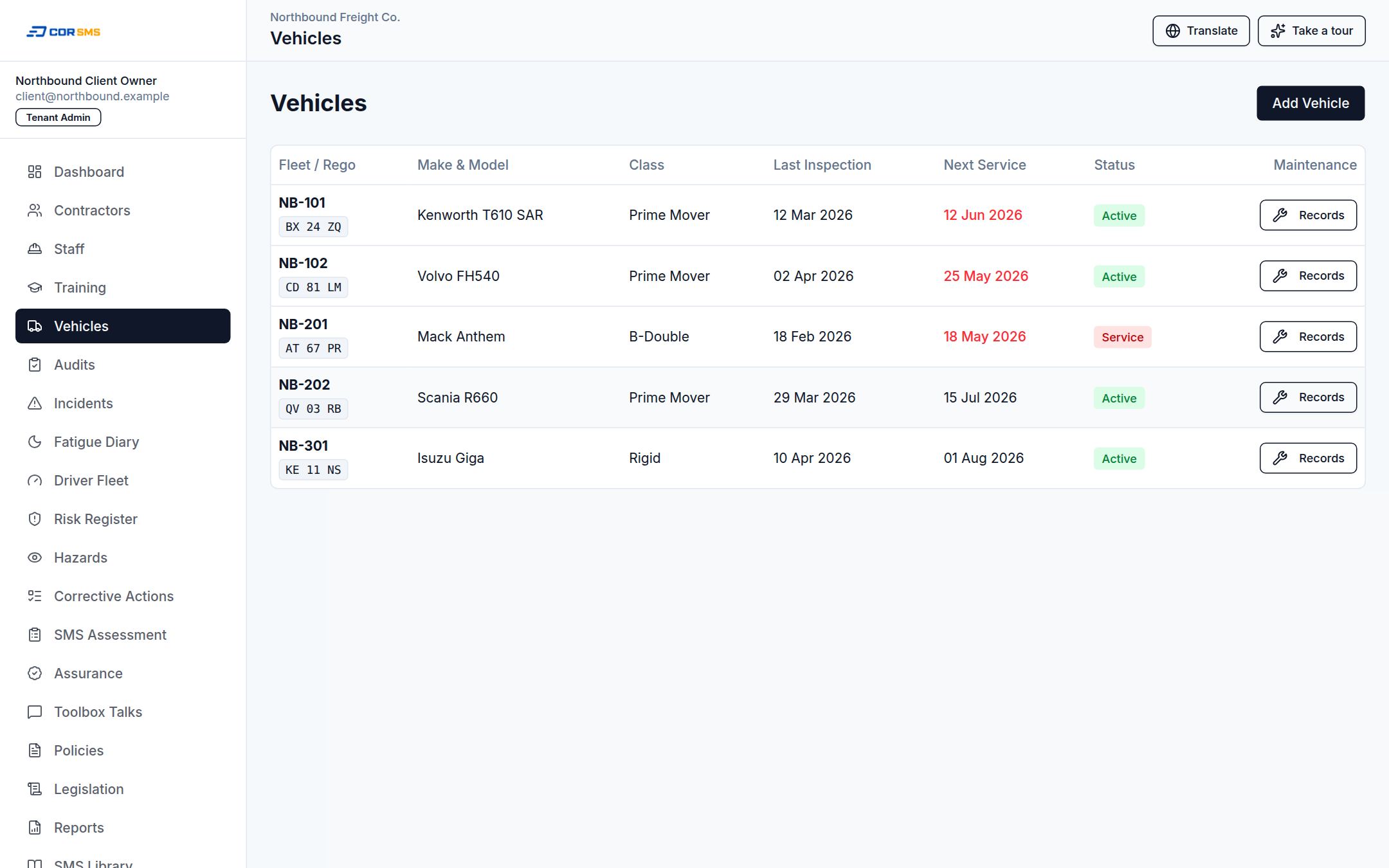Click the Fatigue Diary moon icon
1389x868 pixels.
(x=35, y=442)
